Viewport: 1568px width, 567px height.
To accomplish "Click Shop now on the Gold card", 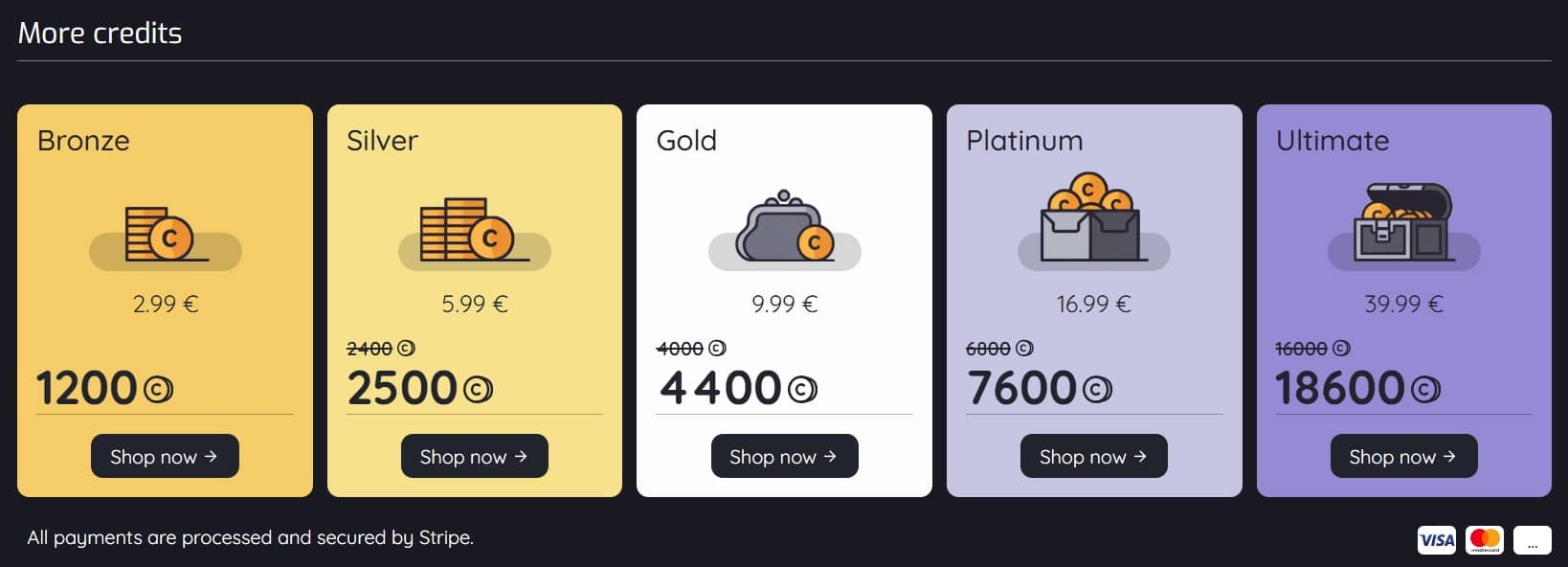I will coord(784,456).
